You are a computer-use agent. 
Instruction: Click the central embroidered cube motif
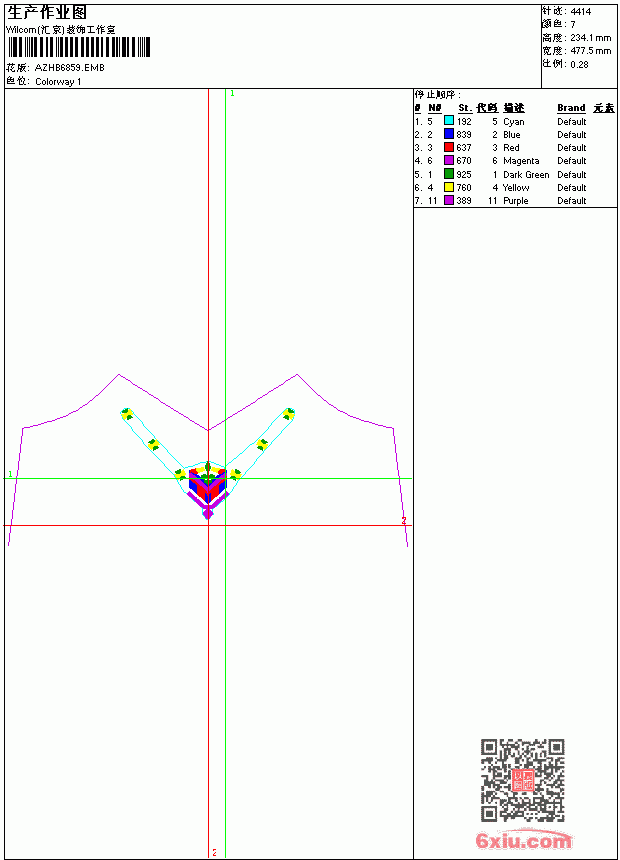pos(207,484)
